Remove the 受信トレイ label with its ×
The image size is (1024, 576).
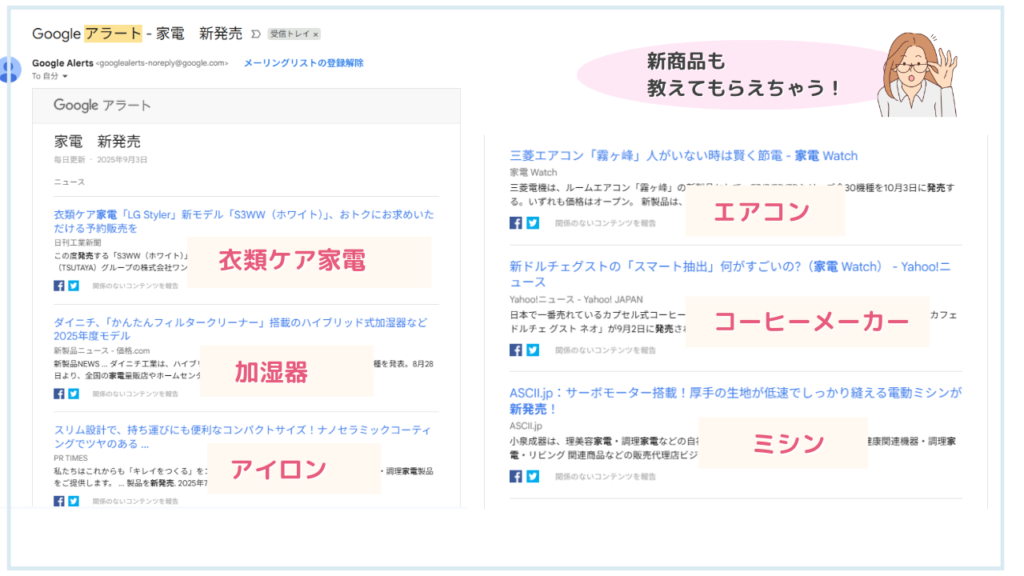point(315,34)
